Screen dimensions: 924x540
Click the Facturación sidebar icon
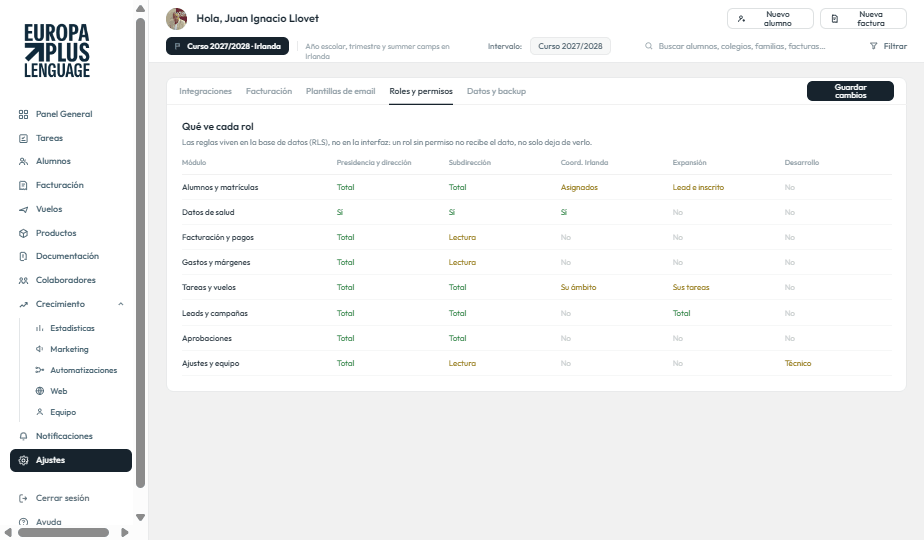coord(24,185)
